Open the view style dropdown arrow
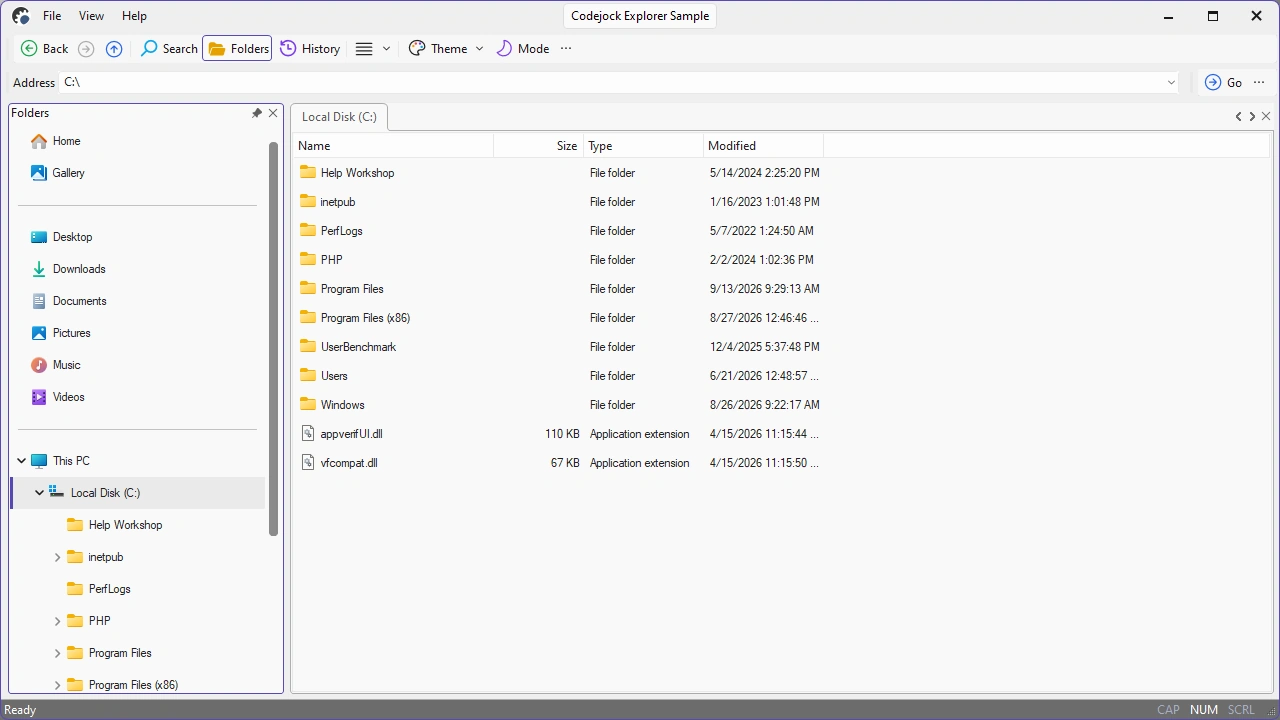 pos(386,48)
